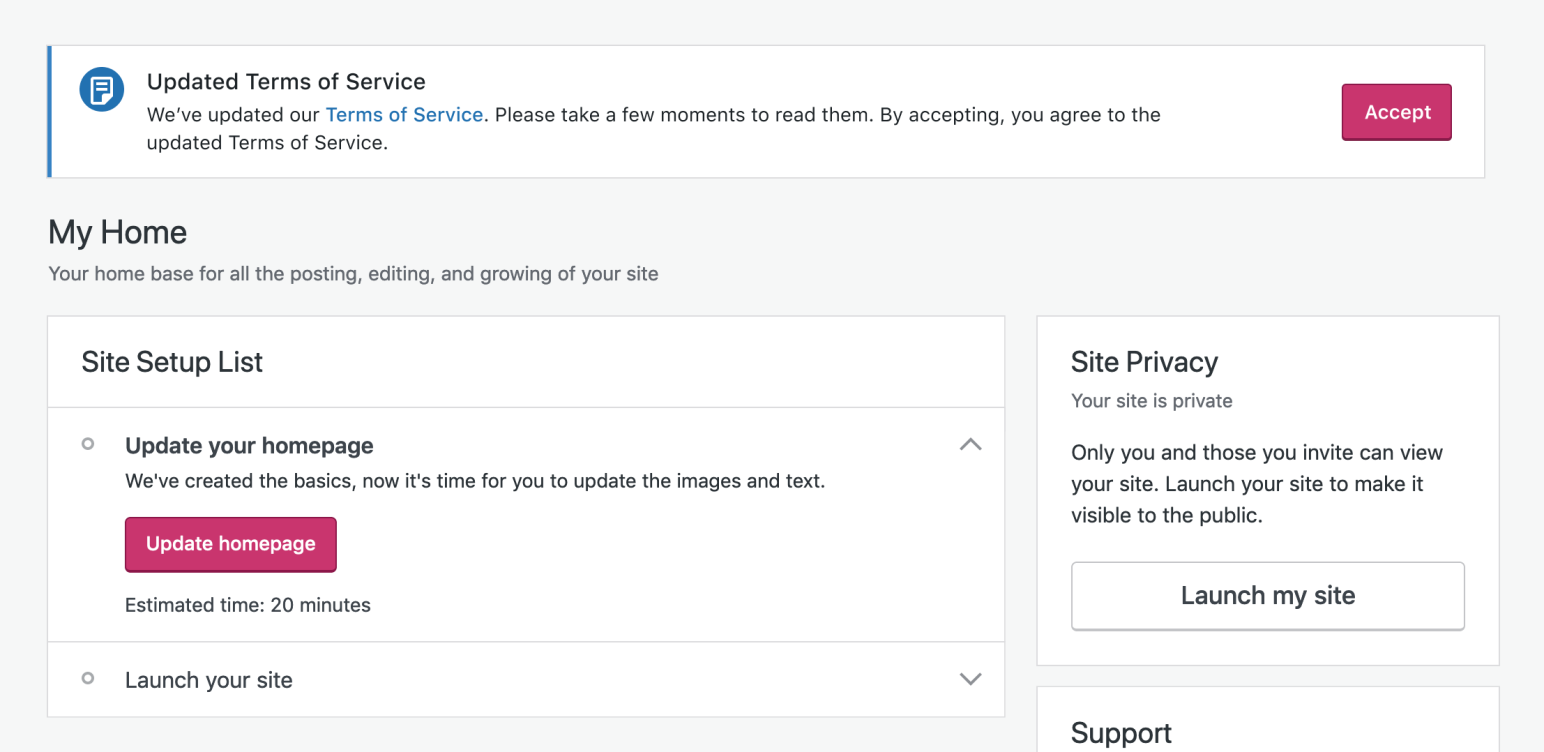Click the Launch your site status circle
1544x752 pixels.
pos(88,679)
